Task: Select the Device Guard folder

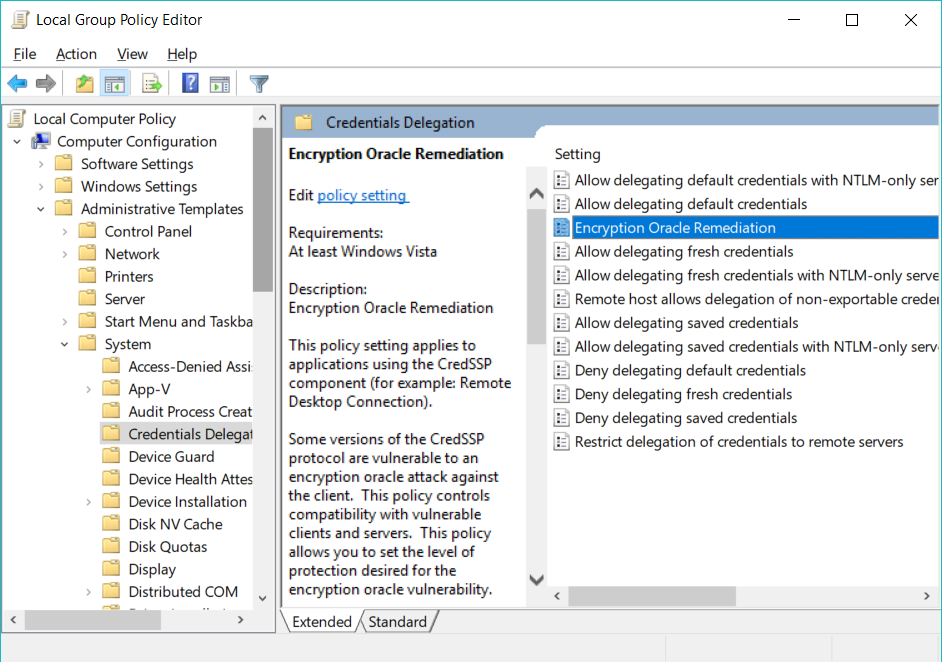Action: [171, 457]
